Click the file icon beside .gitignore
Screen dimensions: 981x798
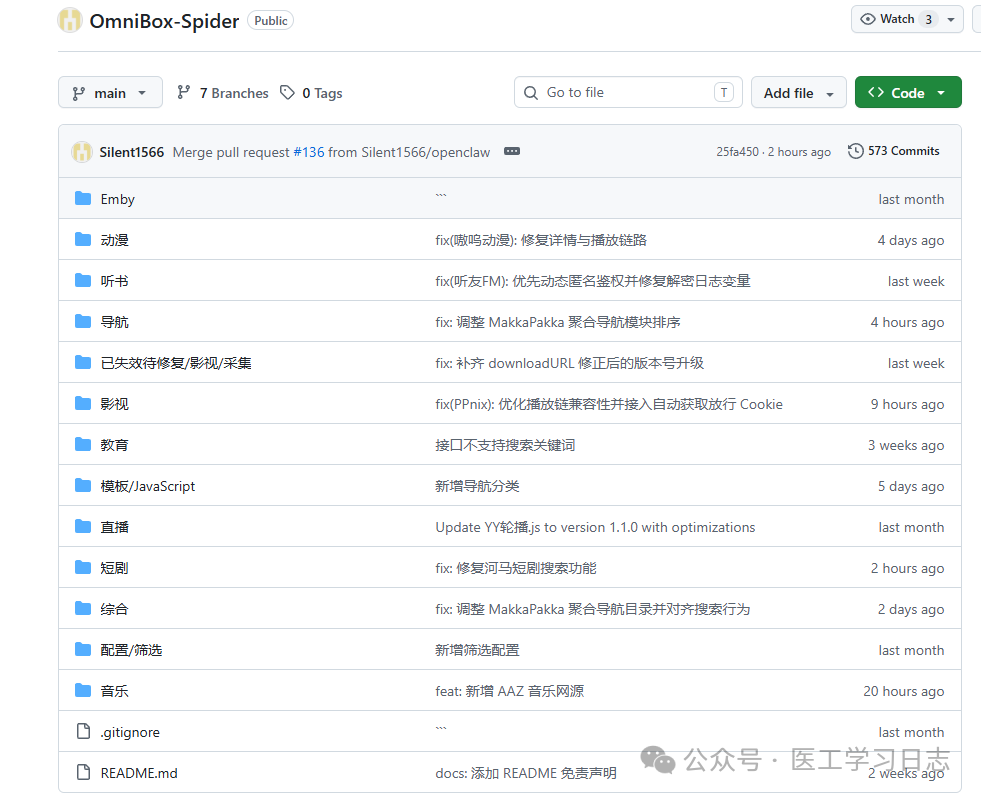(x=82, y=731)
